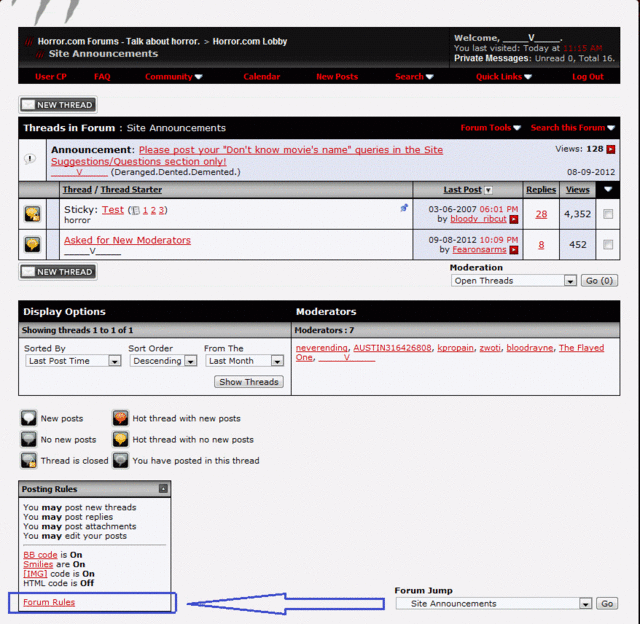The image size is (640, 624).
Task: Click the No new posts legend icon
Action: pyautogui.click(x=29, y=440)
